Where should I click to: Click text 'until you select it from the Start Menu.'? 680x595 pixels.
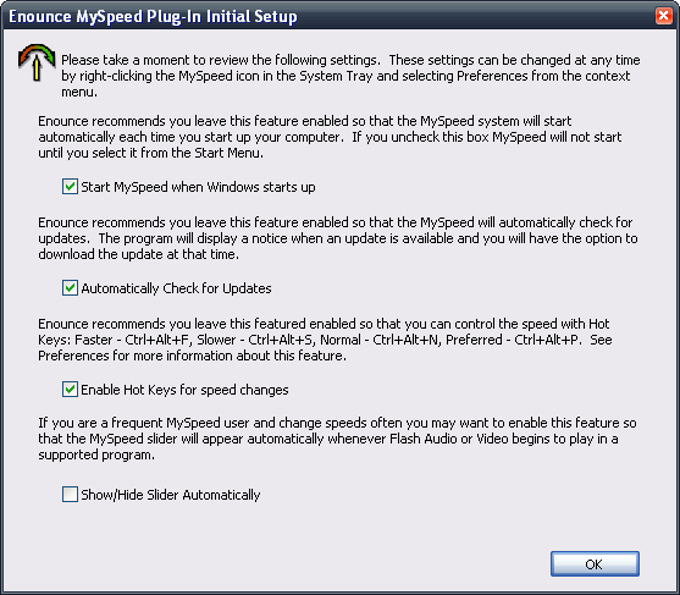coord(151,153)
